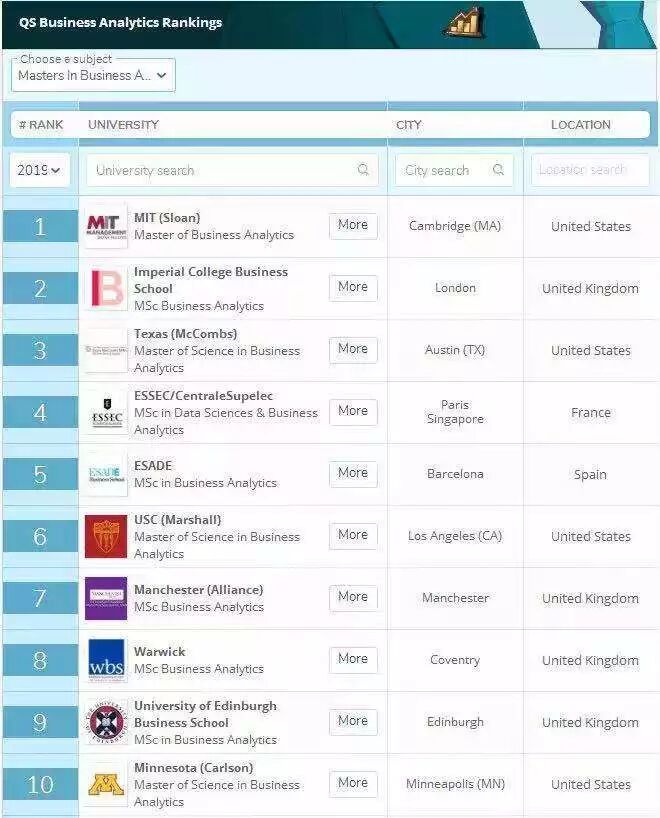This screenshot has width=660, height=818.
Task: Click the ESADE Business School logo
Action: click(106, 474)
